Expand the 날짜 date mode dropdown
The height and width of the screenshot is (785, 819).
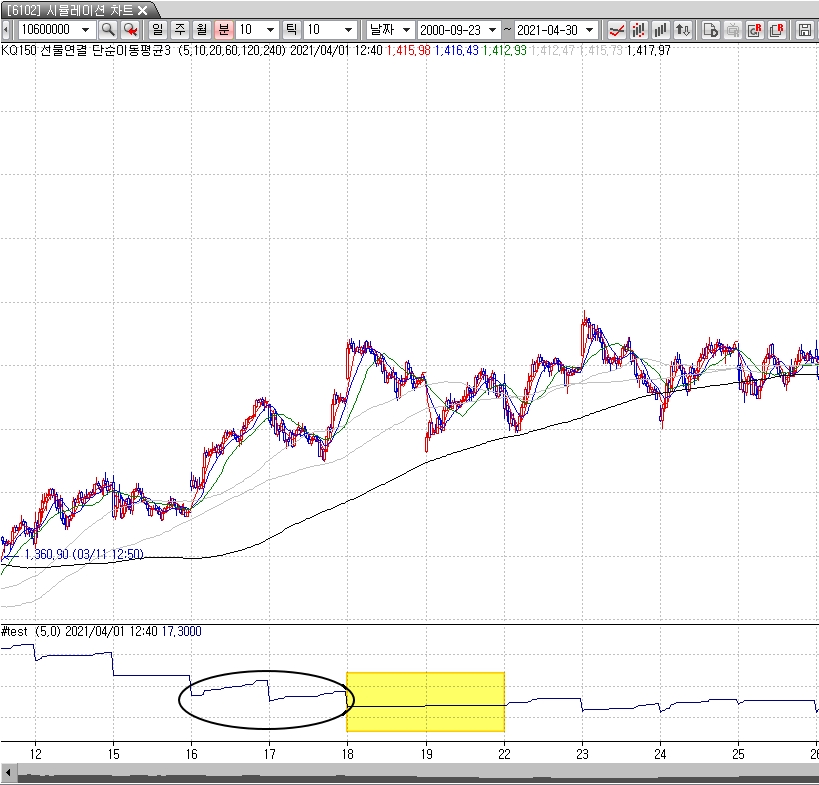tap(407, 30)
